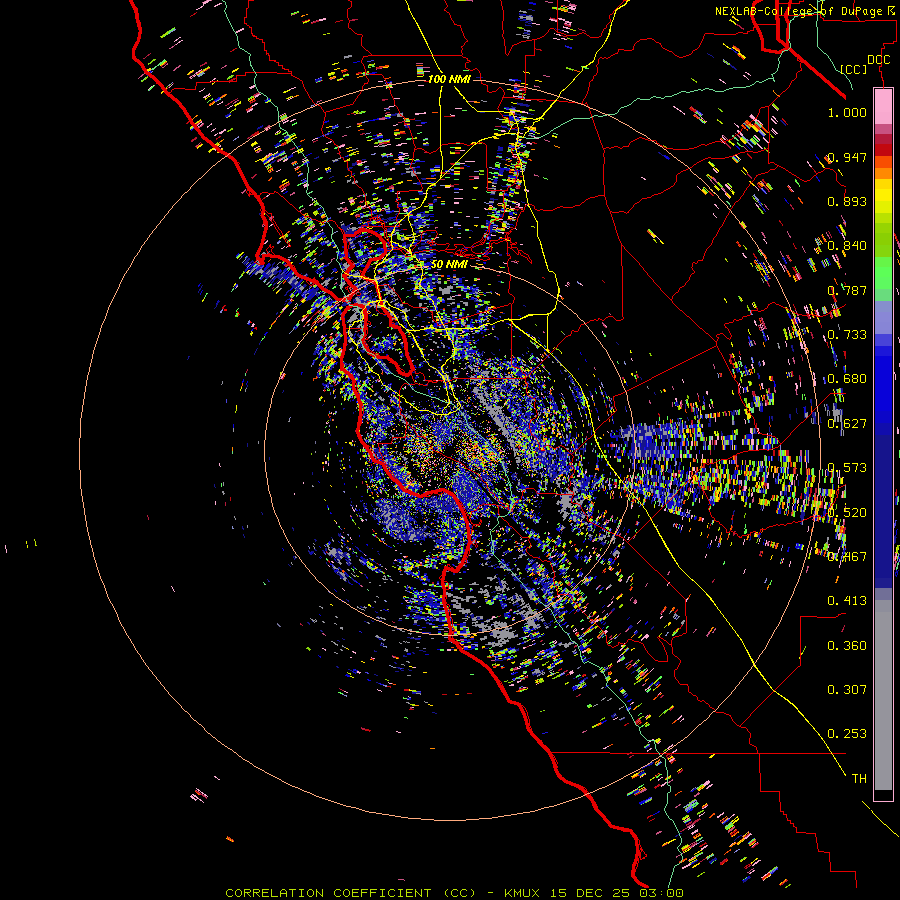
Task: Click the KMUX station identifier
Action: click(523, 893)
